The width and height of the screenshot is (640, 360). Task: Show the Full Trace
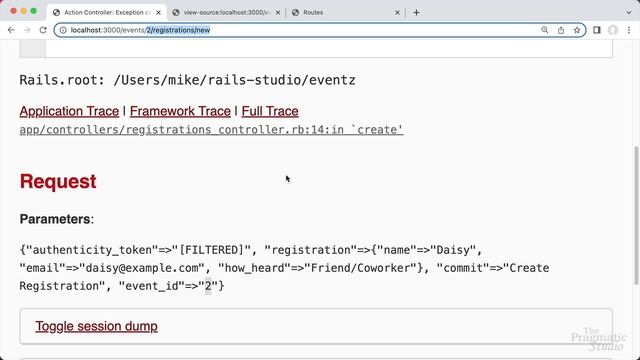click(x=270, y=111)
